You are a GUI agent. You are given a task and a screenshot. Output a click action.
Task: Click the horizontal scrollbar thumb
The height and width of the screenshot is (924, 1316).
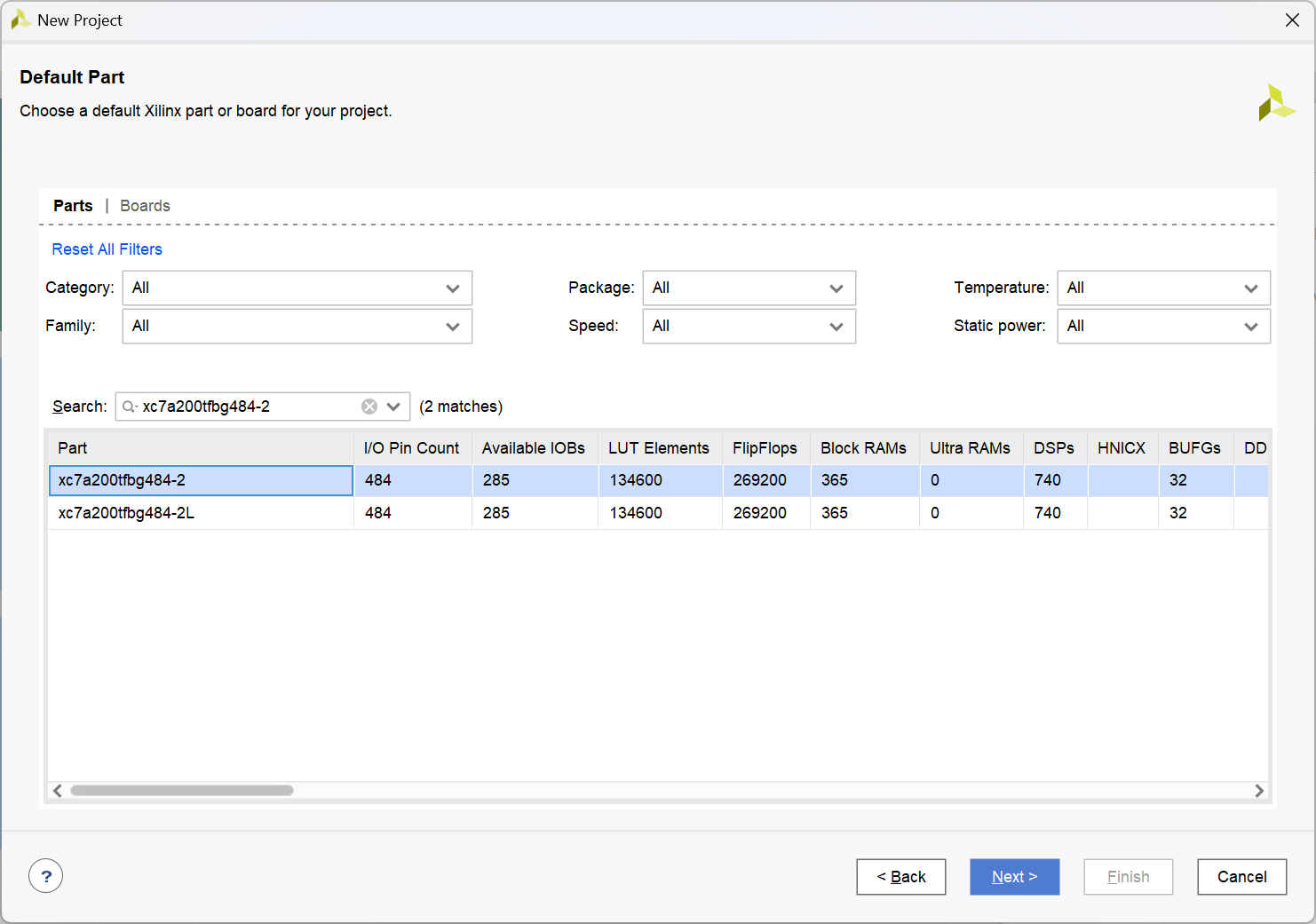182,791
